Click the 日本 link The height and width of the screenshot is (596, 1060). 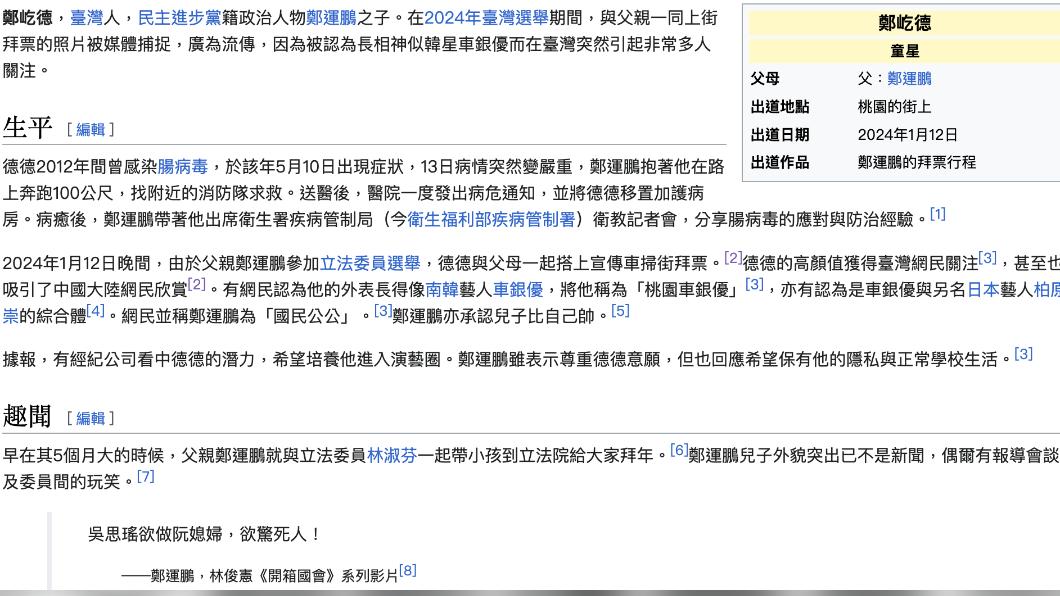(982, 290)
